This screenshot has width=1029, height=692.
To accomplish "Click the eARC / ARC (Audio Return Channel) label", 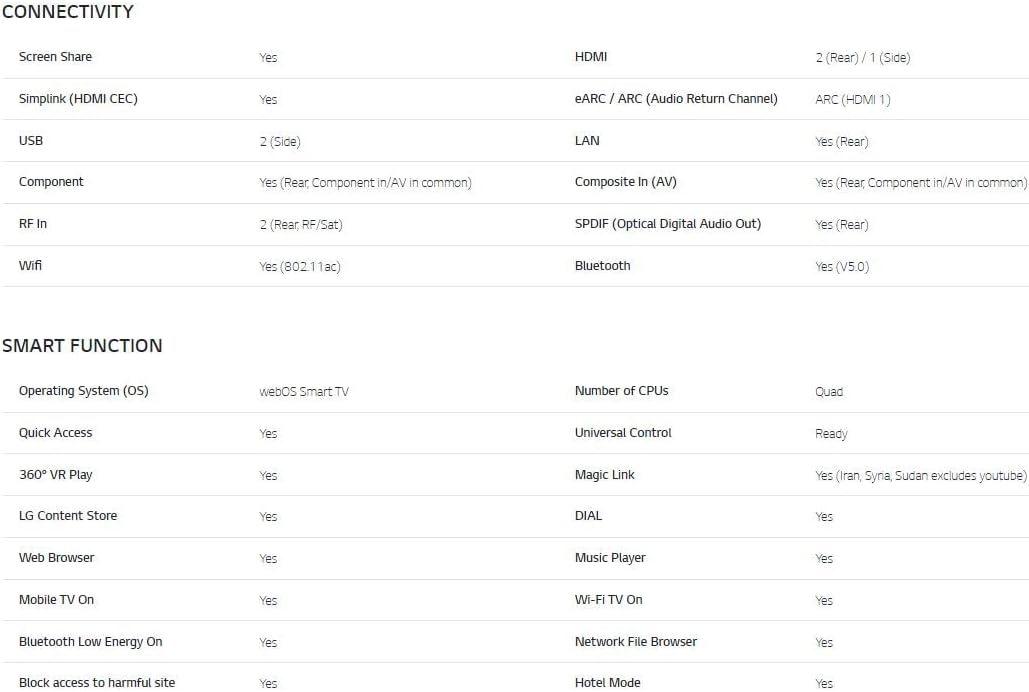I will pyautogui.click(x=676, y=99).
